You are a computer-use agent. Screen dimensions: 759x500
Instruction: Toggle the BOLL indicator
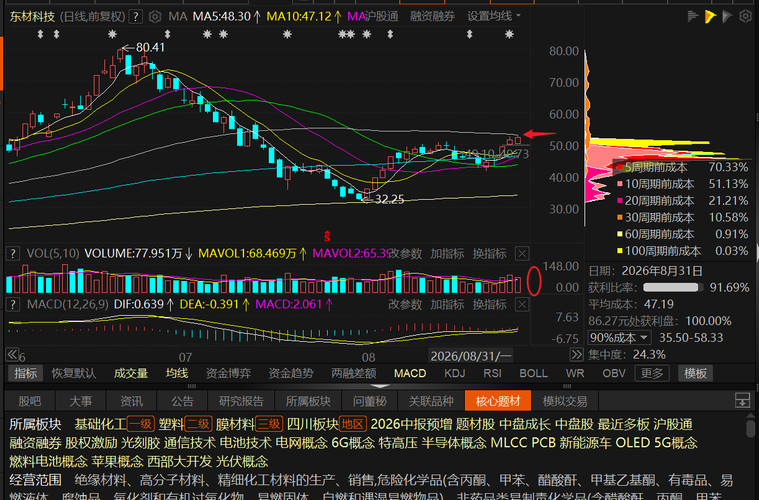point(533,373)
